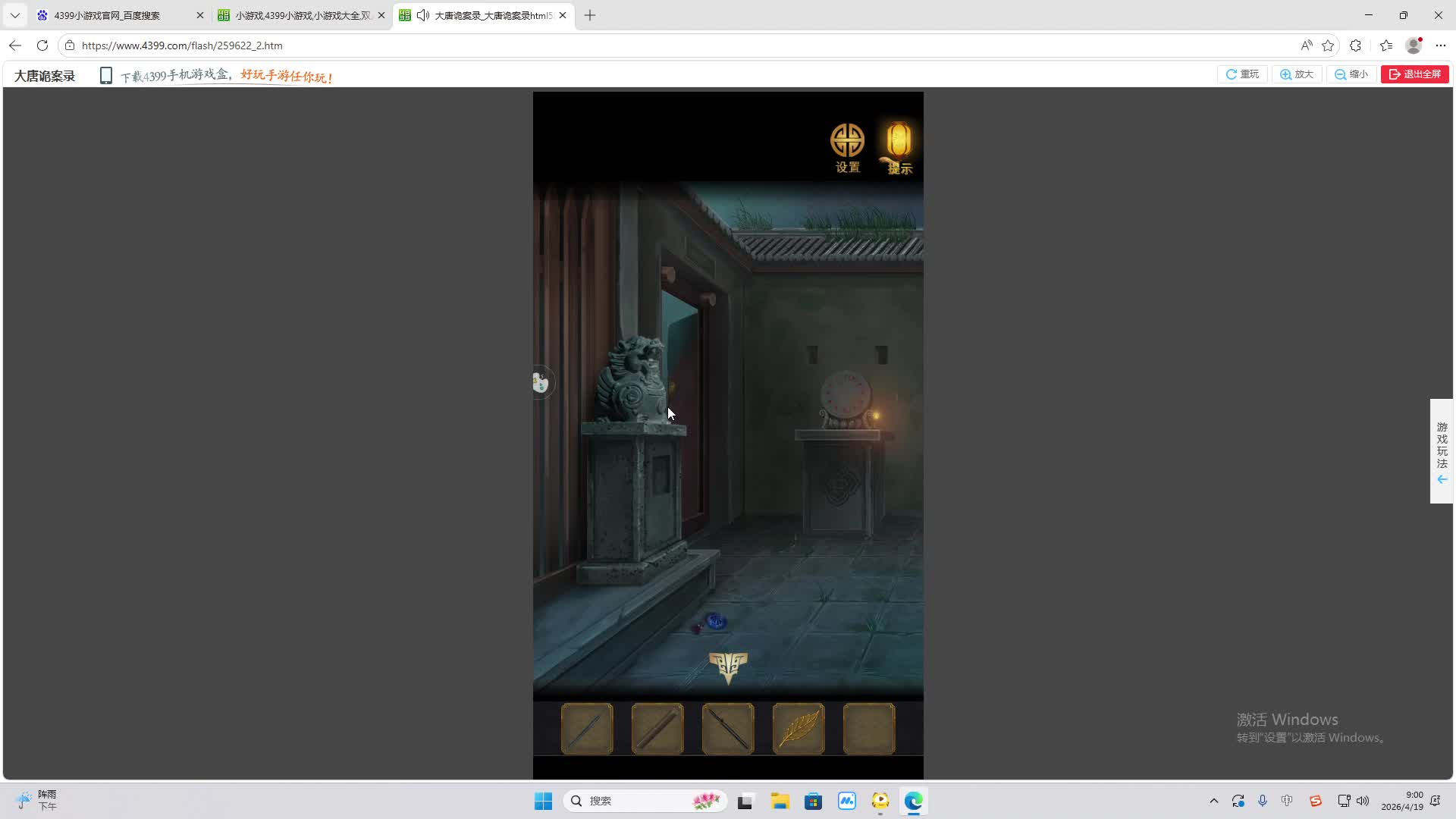The height and width of the screenshot is (819, 1456).
Task: Expand the tab search dropdown
Action: [14, 15]
